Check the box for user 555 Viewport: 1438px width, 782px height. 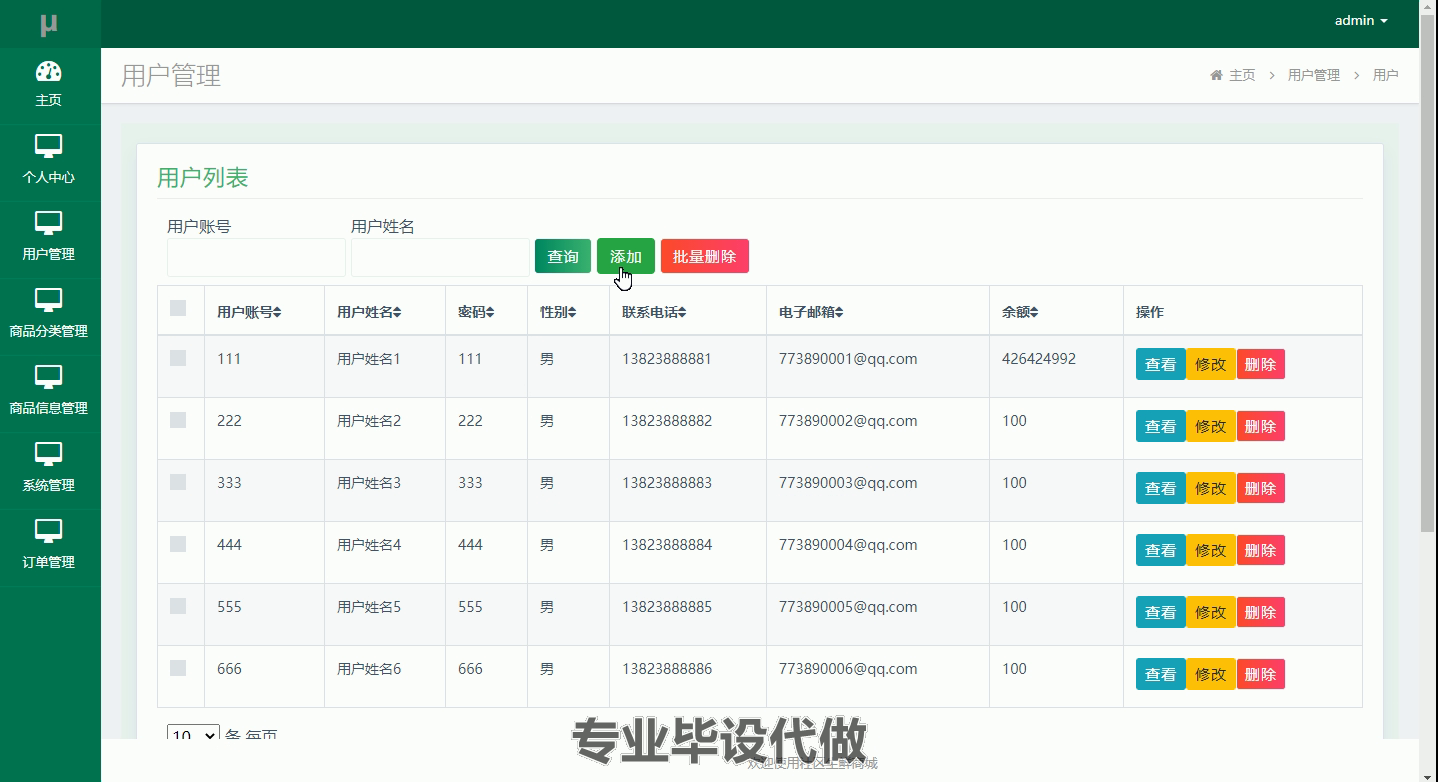click(x=178, y=606)
